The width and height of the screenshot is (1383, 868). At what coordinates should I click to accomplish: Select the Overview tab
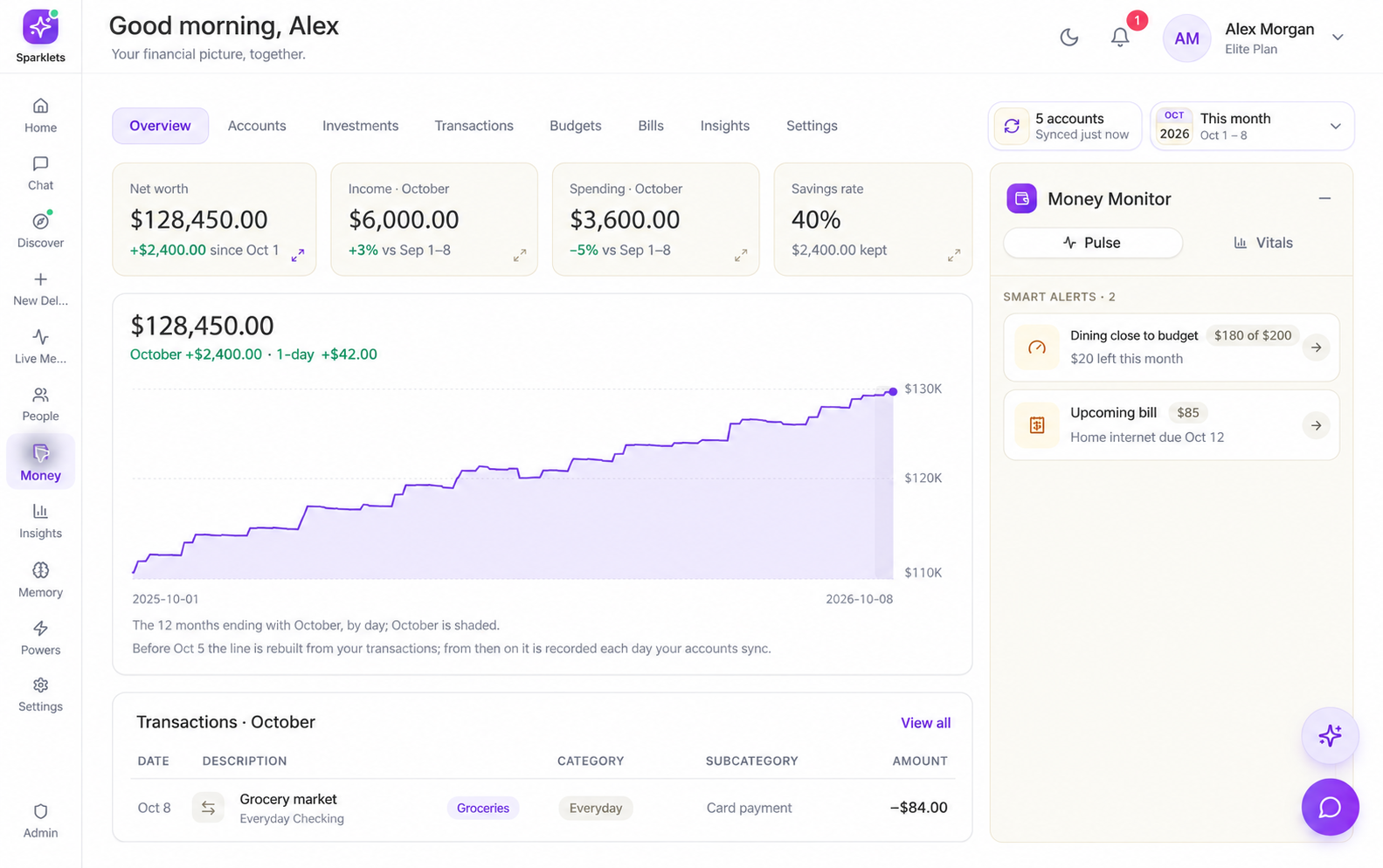(160, 126)
